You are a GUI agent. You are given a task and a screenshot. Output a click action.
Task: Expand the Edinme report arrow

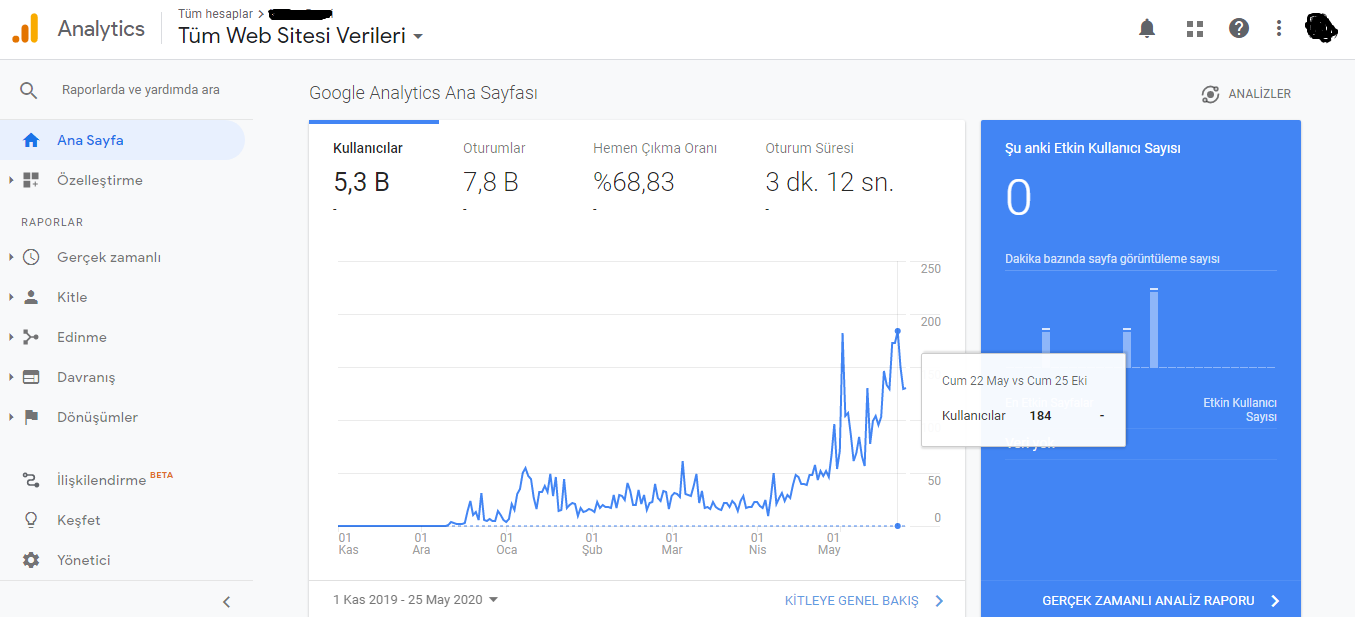click(11, 337)
